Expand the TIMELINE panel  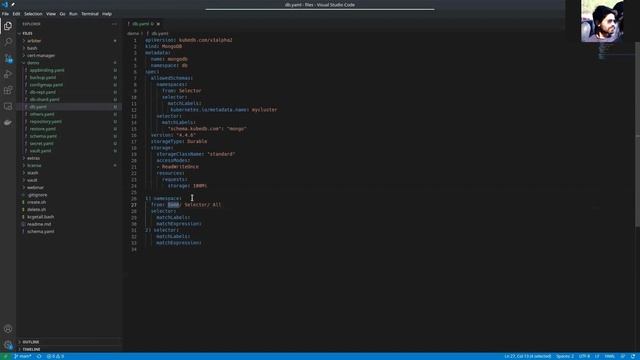click(x=31, y=349)
